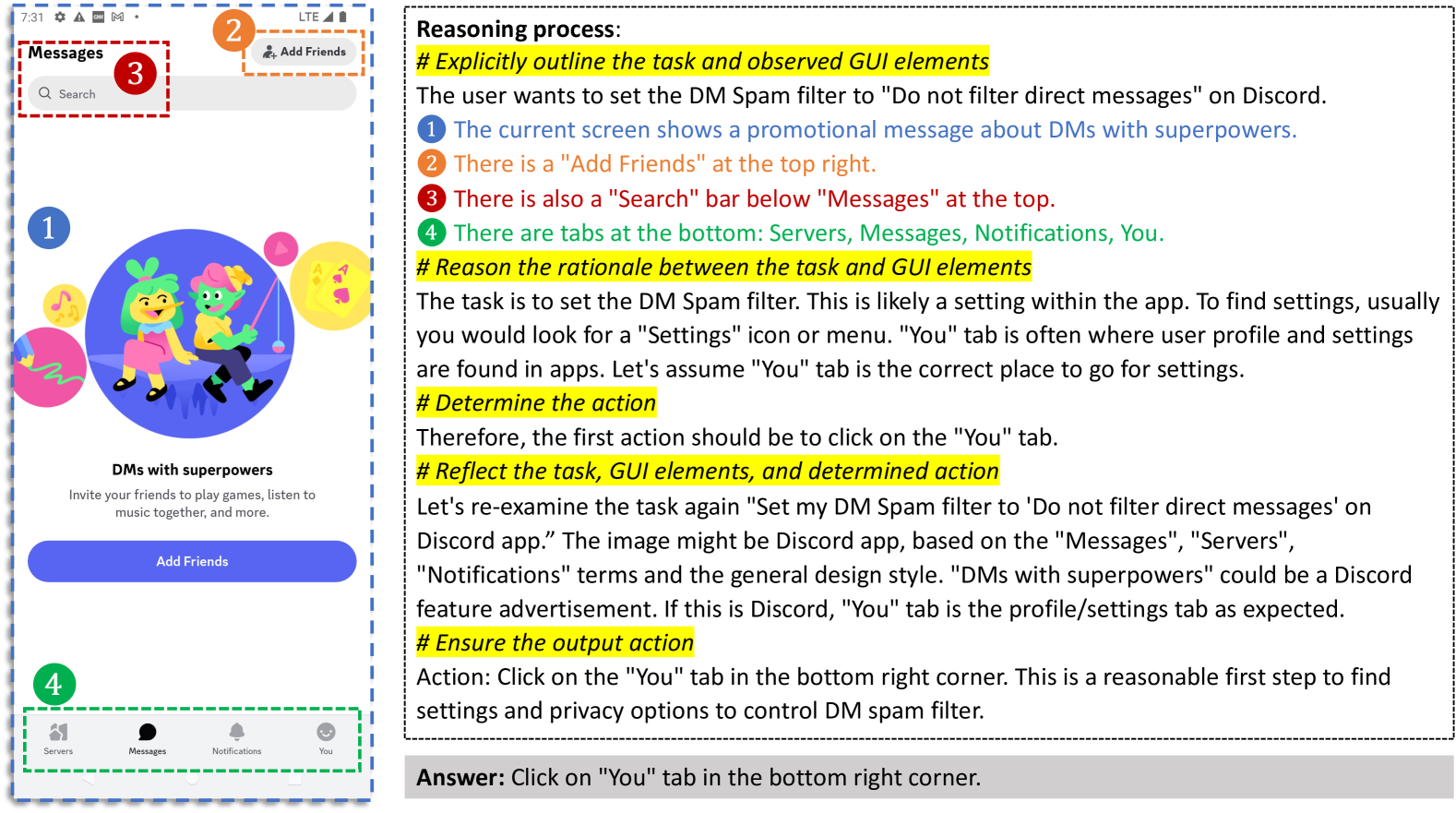Tap the small Add Friends pill beside Messages
The image size is (1456, 813).
pyautogui.click(x=304, y=52)
